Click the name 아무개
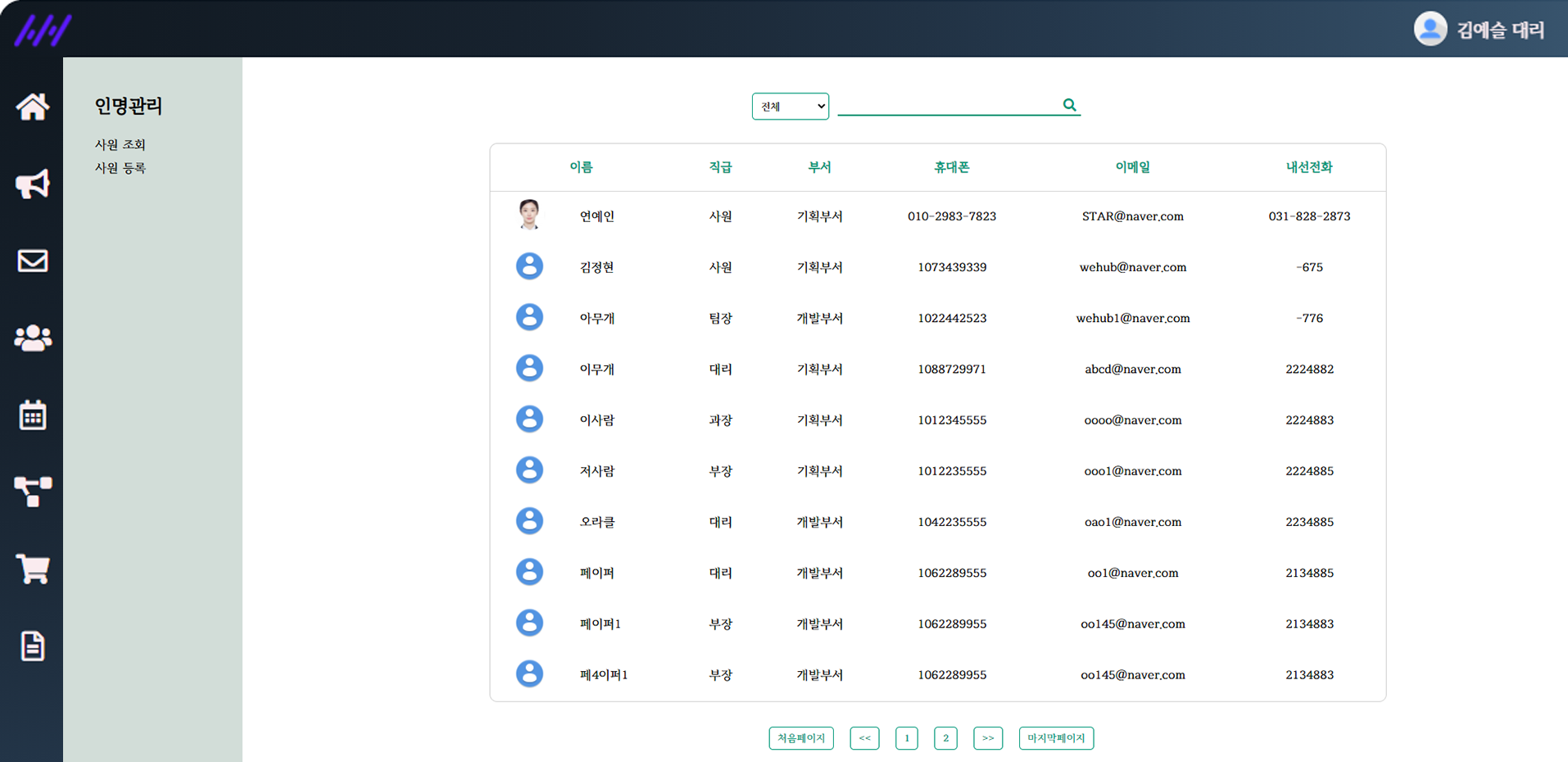1568x762 pixels. pyautogui.click(x=597, y=318)
